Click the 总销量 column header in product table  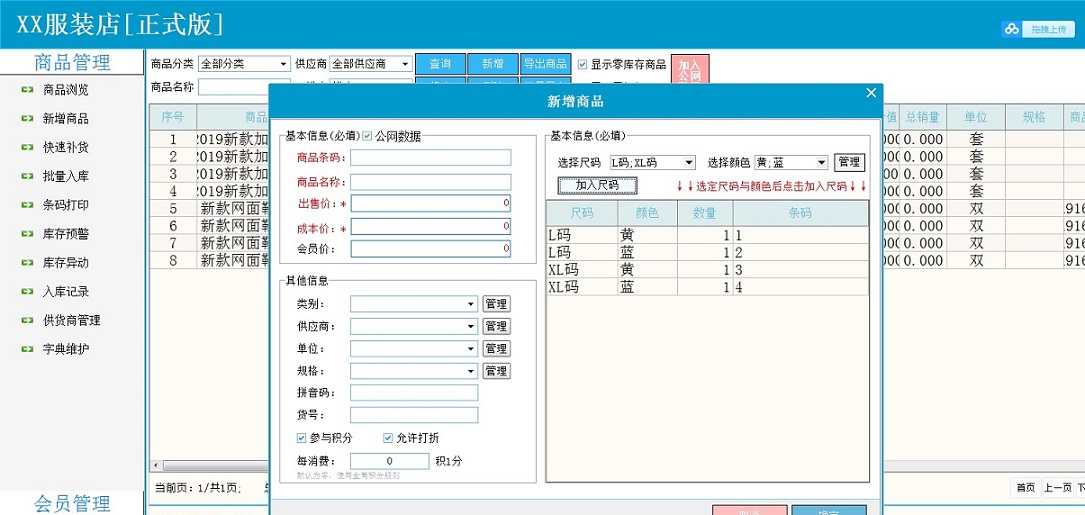[x=922, y=118]
